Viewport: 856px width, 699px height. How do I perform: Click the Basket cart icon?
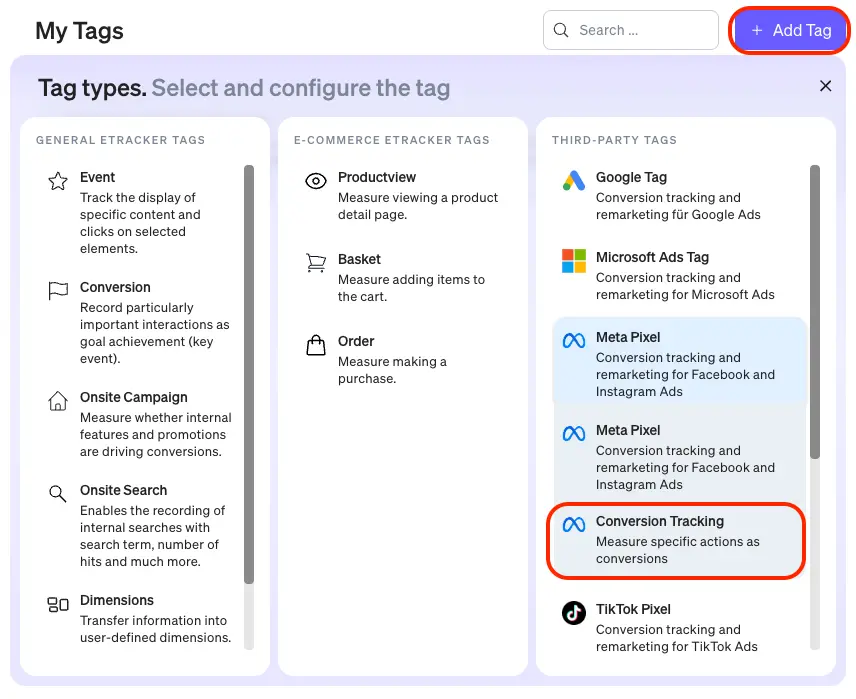tap(316, 263)
